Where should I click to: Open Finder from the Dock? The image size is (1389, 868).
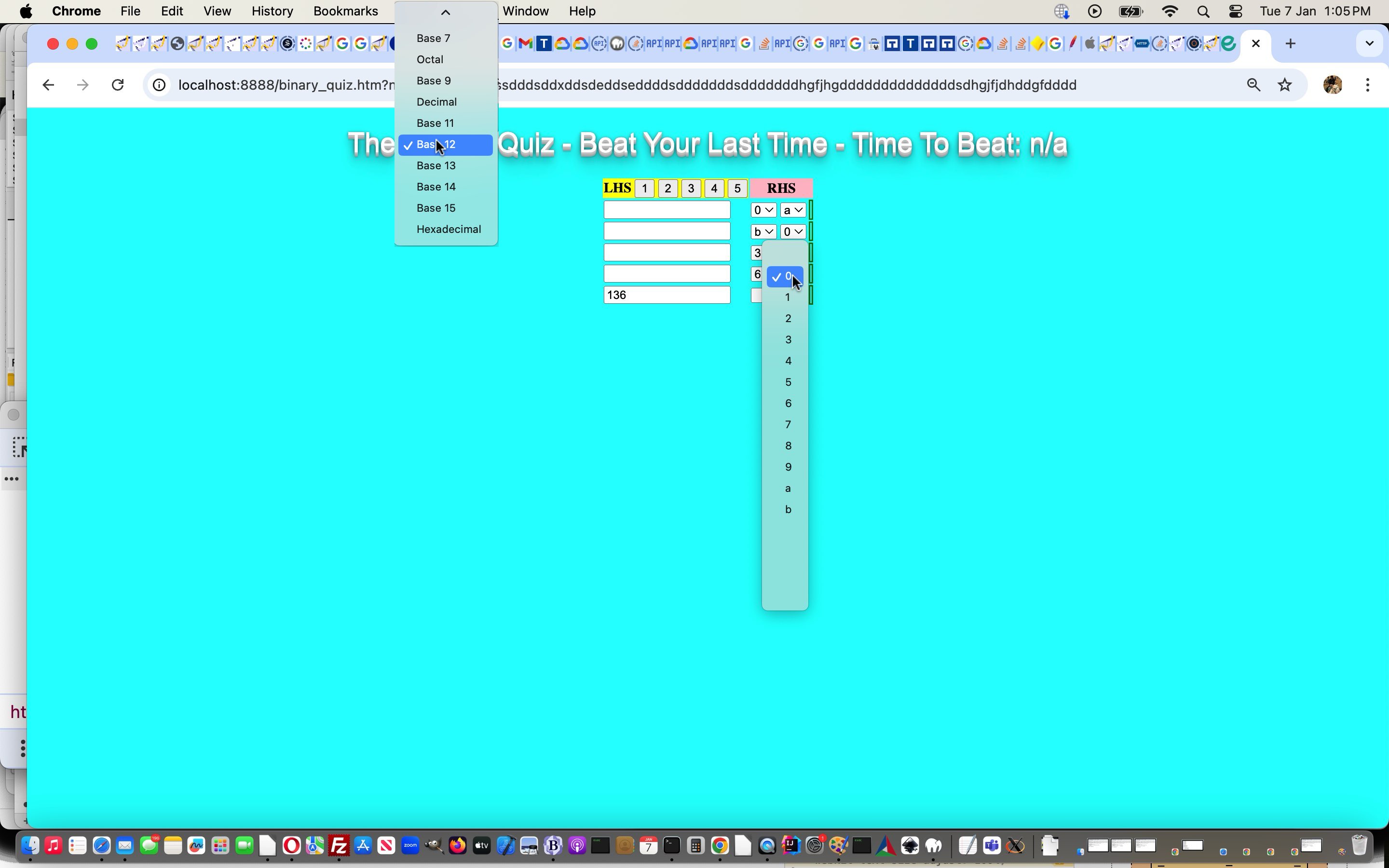(x=30, y=846)
